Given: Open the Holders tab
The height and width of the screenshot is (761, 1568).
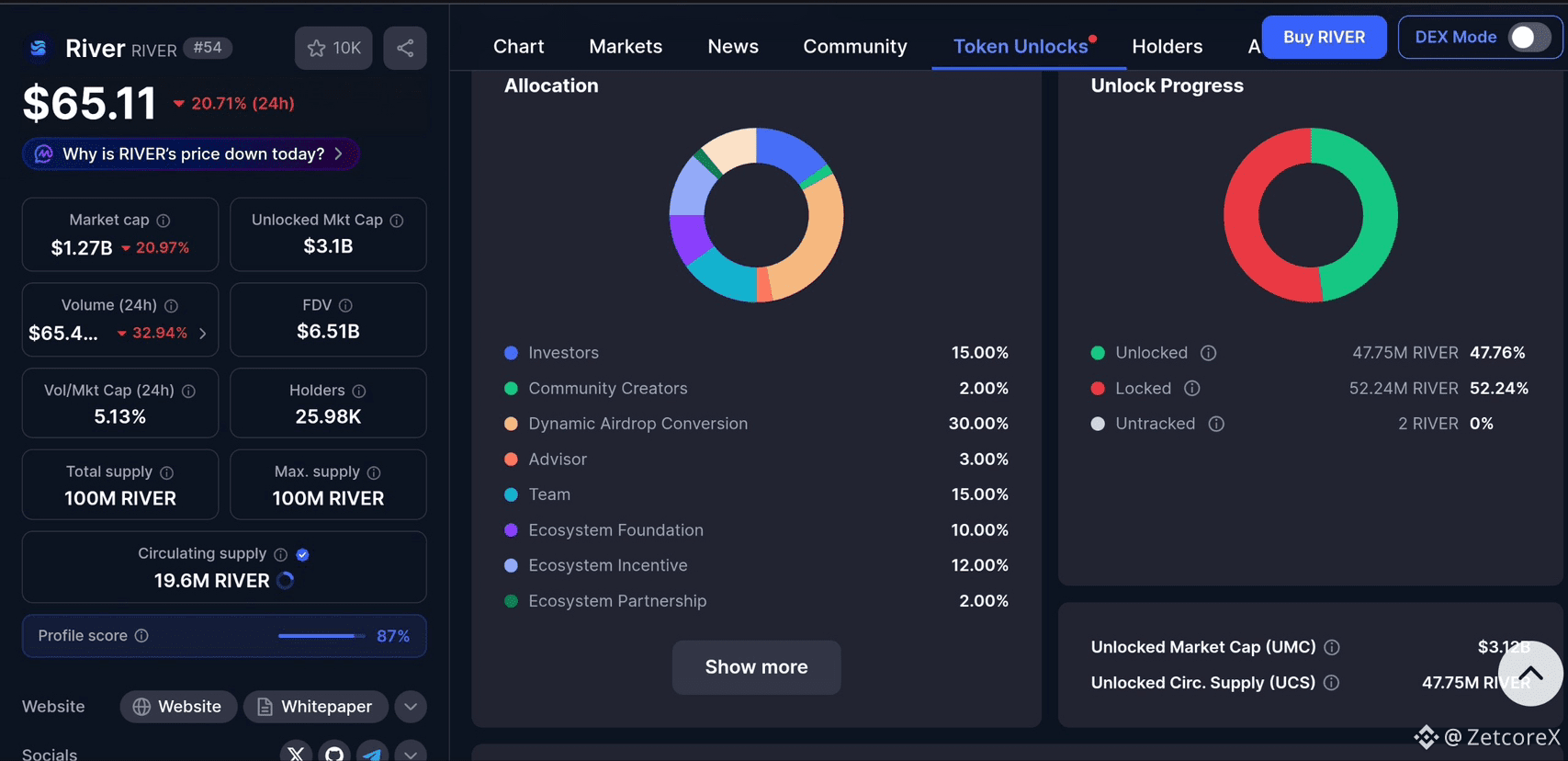Looking at the screenshot, I should [1167, 47].
